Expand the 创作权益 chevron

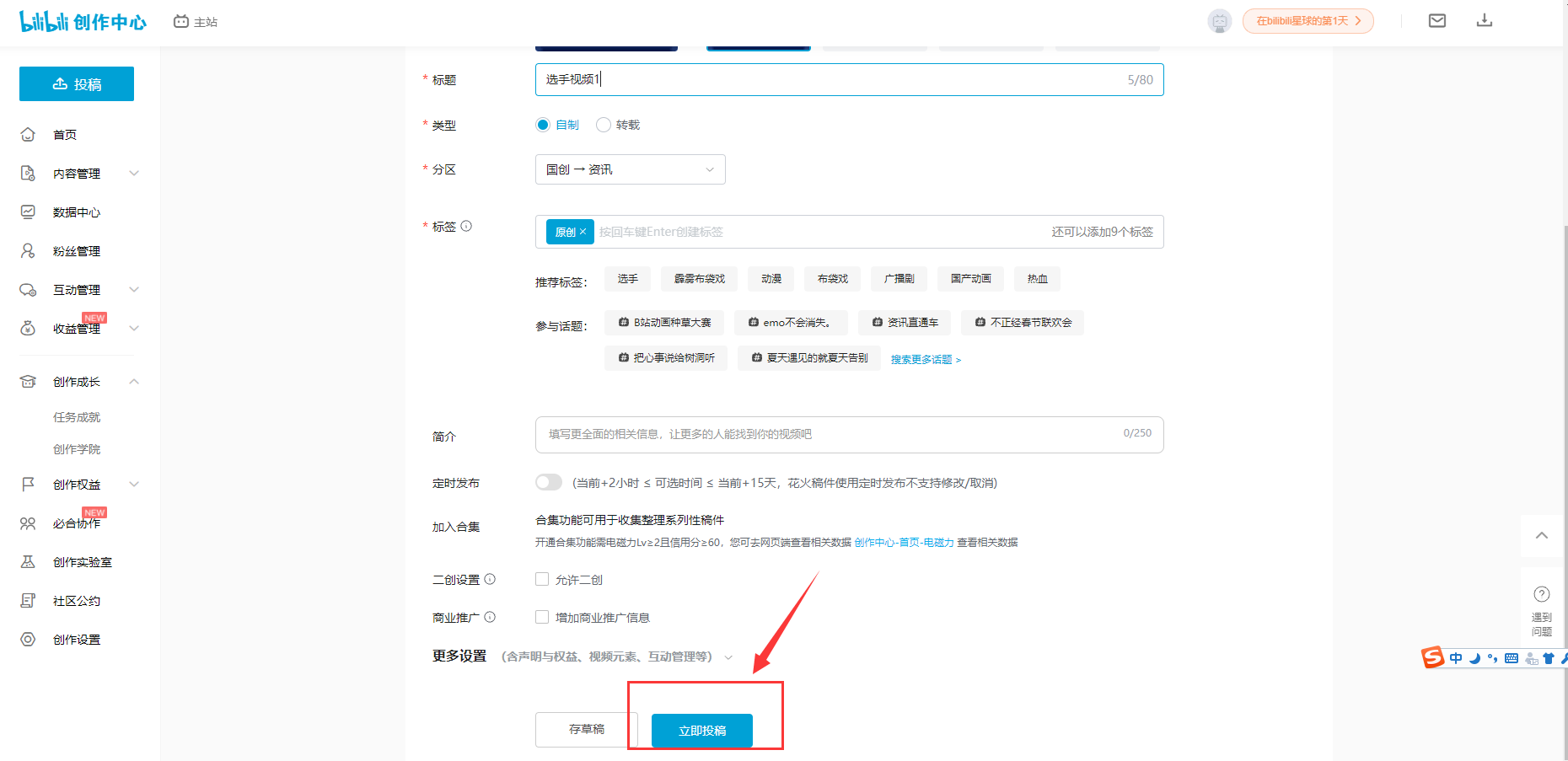pyautogui.click(x=134, y=485)
